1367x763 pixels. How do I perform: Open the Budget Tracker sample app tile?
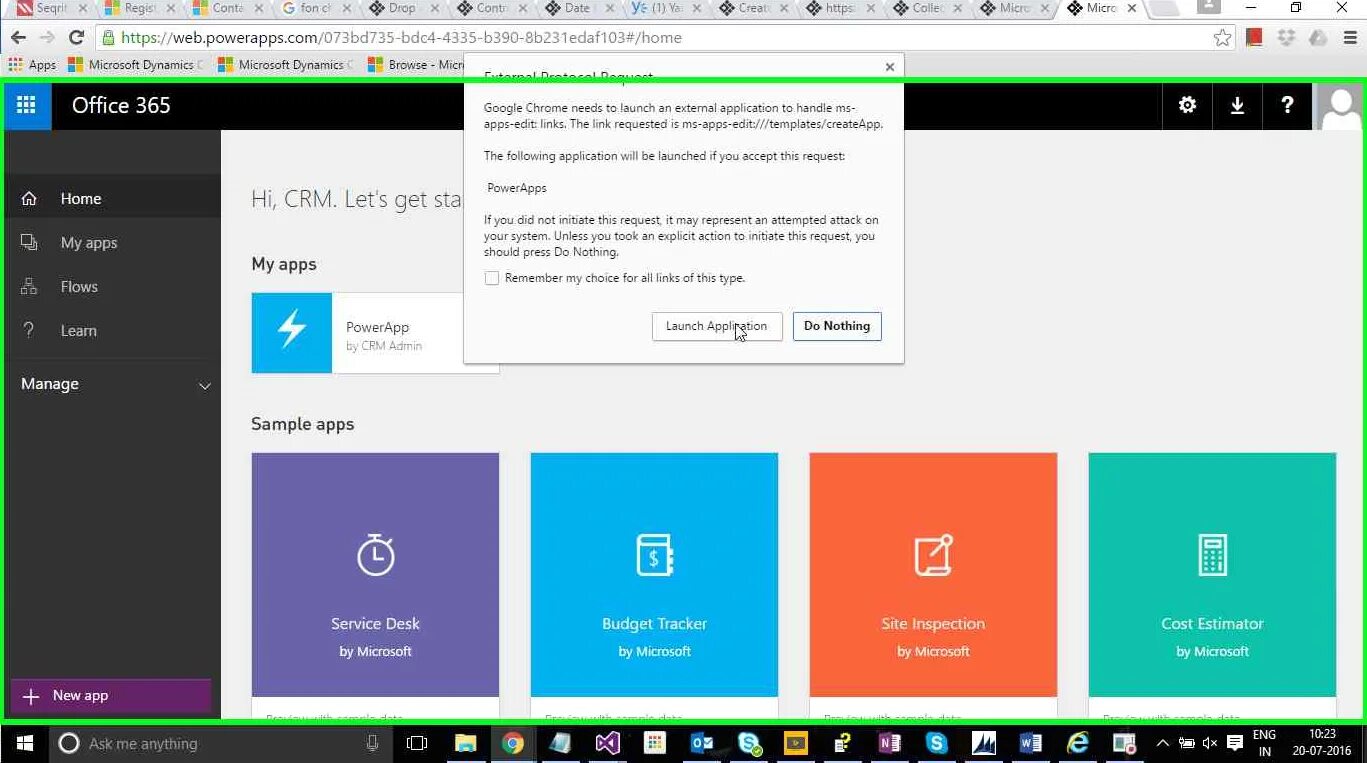(x=654, y=575)
